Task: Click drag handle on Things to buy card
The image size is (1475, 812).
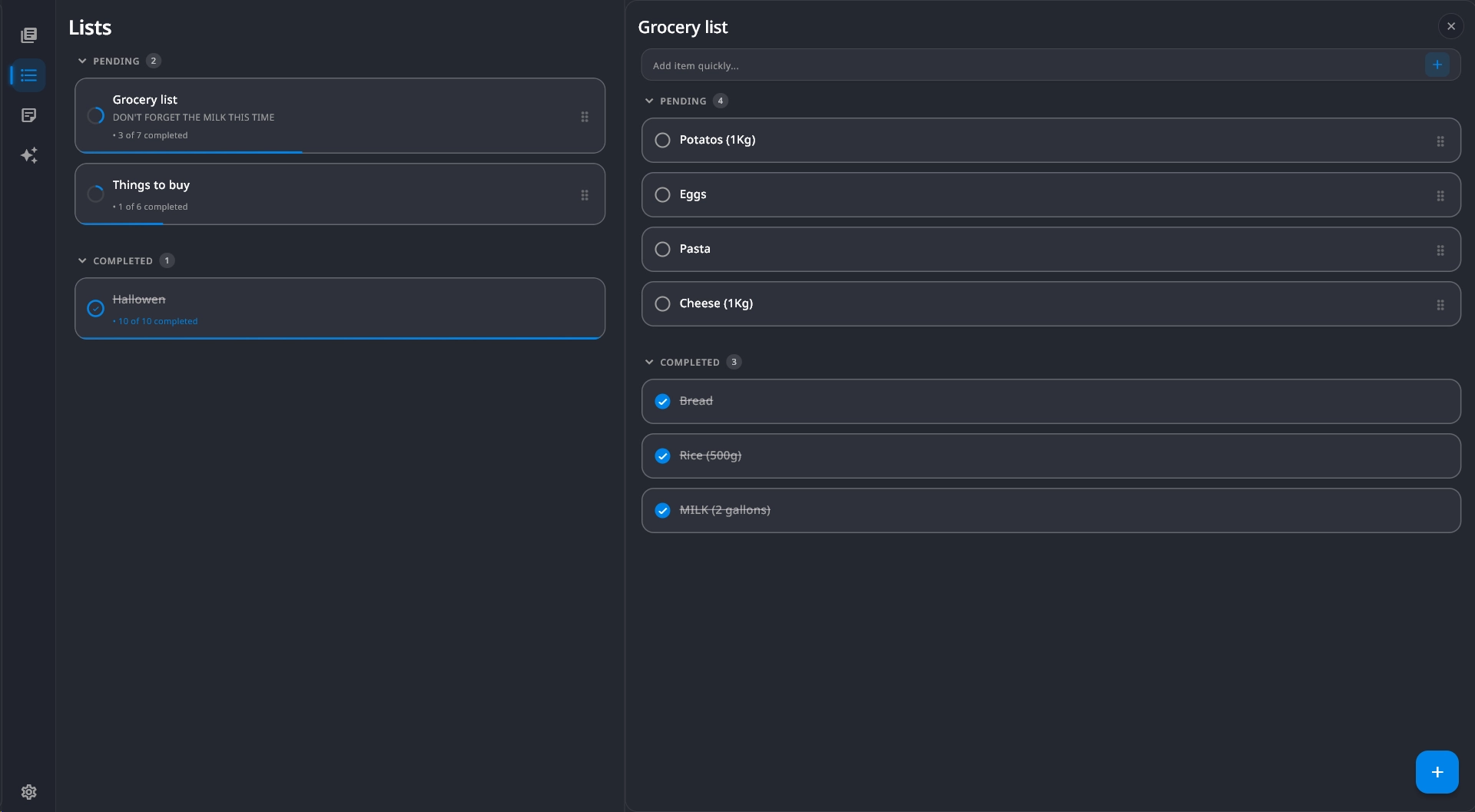Action: (x=585, y=195)
